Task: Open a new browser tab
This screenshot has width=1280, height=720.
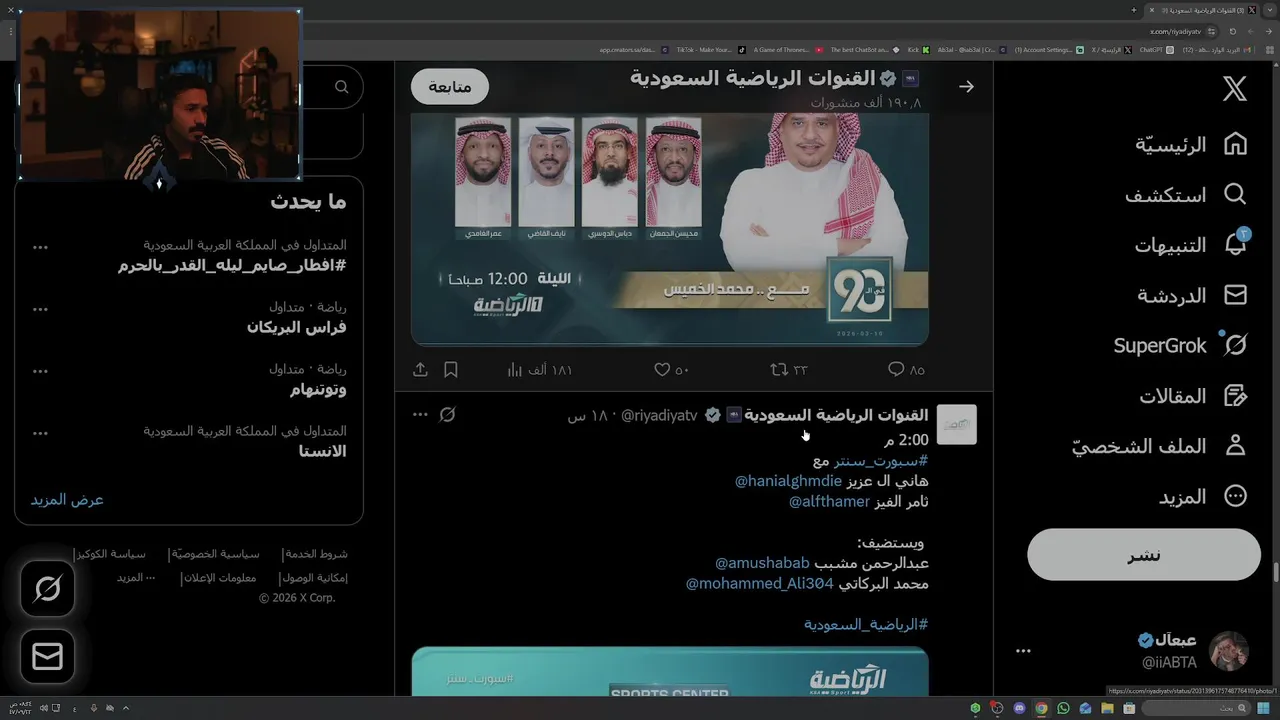Action: pyautogui.click(x=1134, y=10)
